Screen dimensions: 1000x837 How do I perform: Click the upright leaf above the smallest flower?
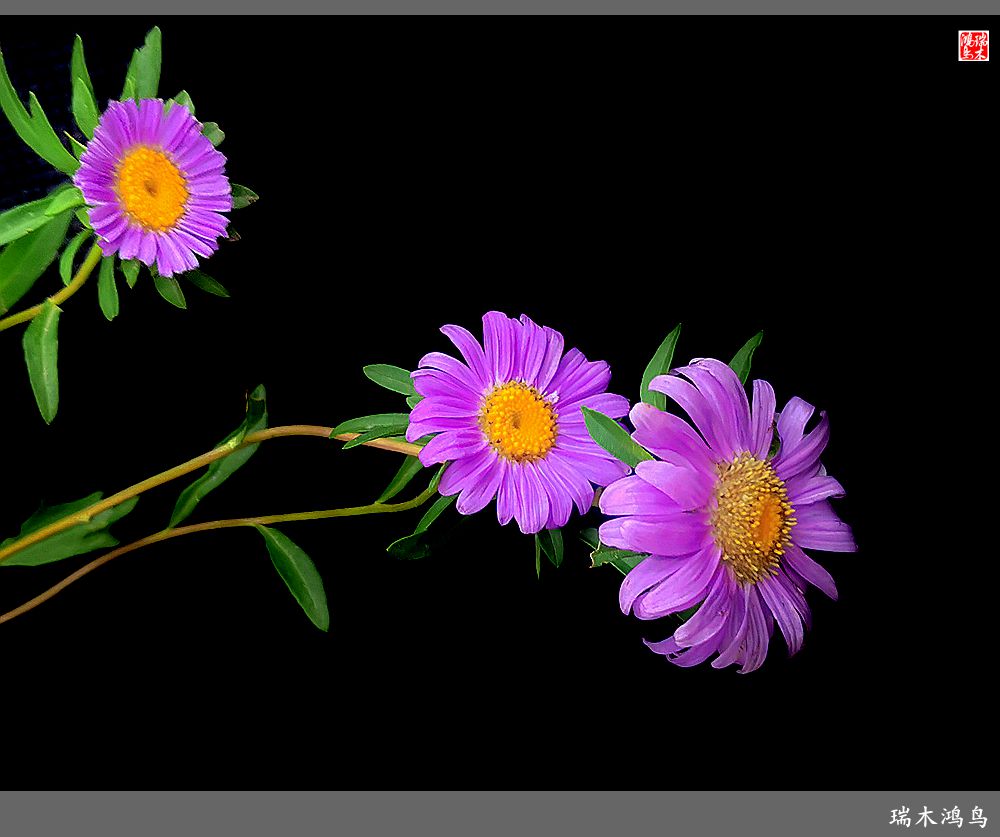coord(145,65)
